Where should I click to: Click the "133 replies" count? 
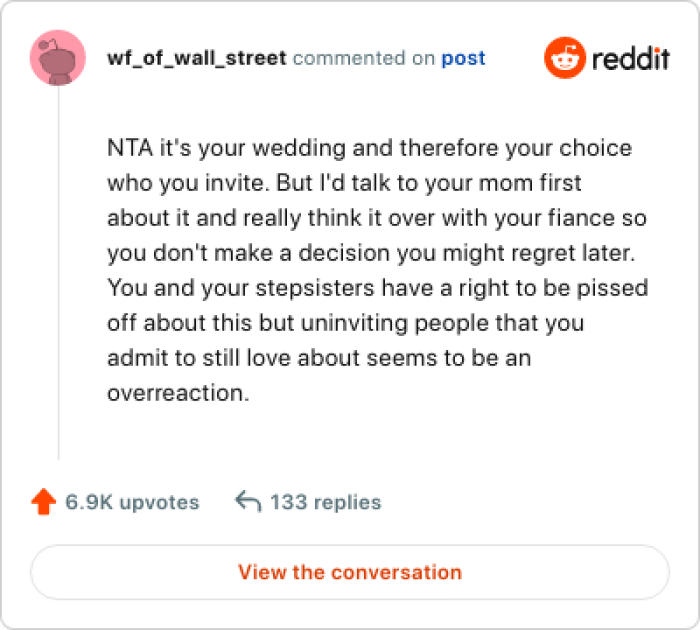click(325, 502)
